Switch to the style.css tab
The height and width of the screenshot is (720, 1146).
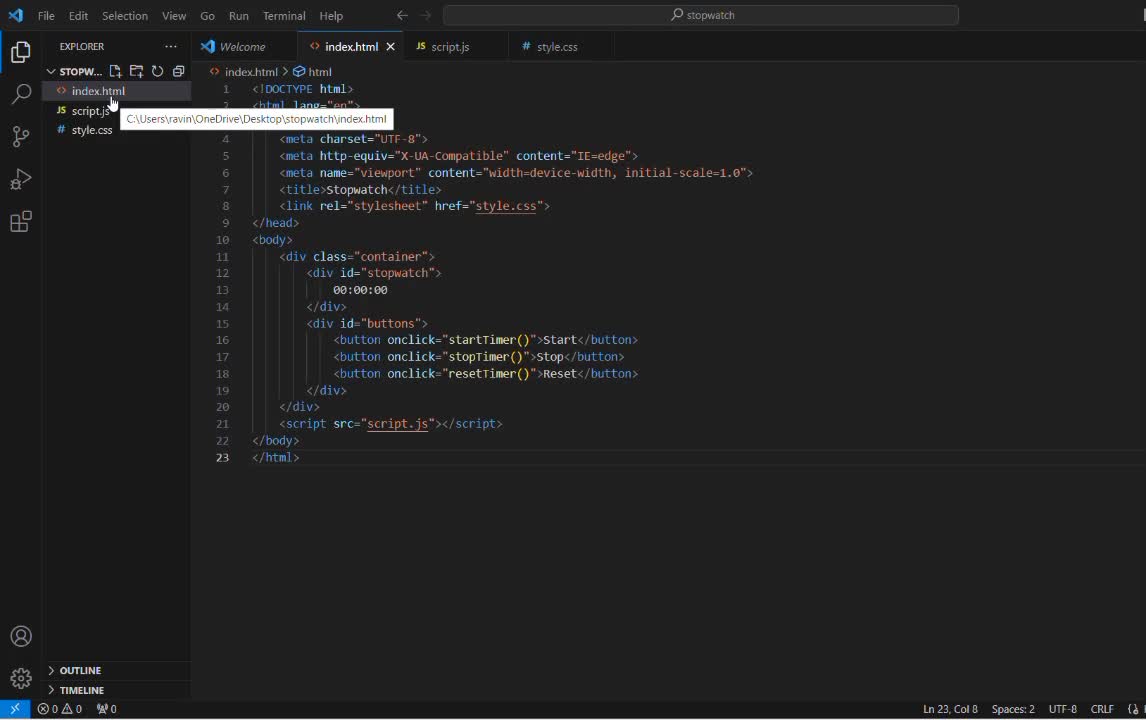point(557,47)
